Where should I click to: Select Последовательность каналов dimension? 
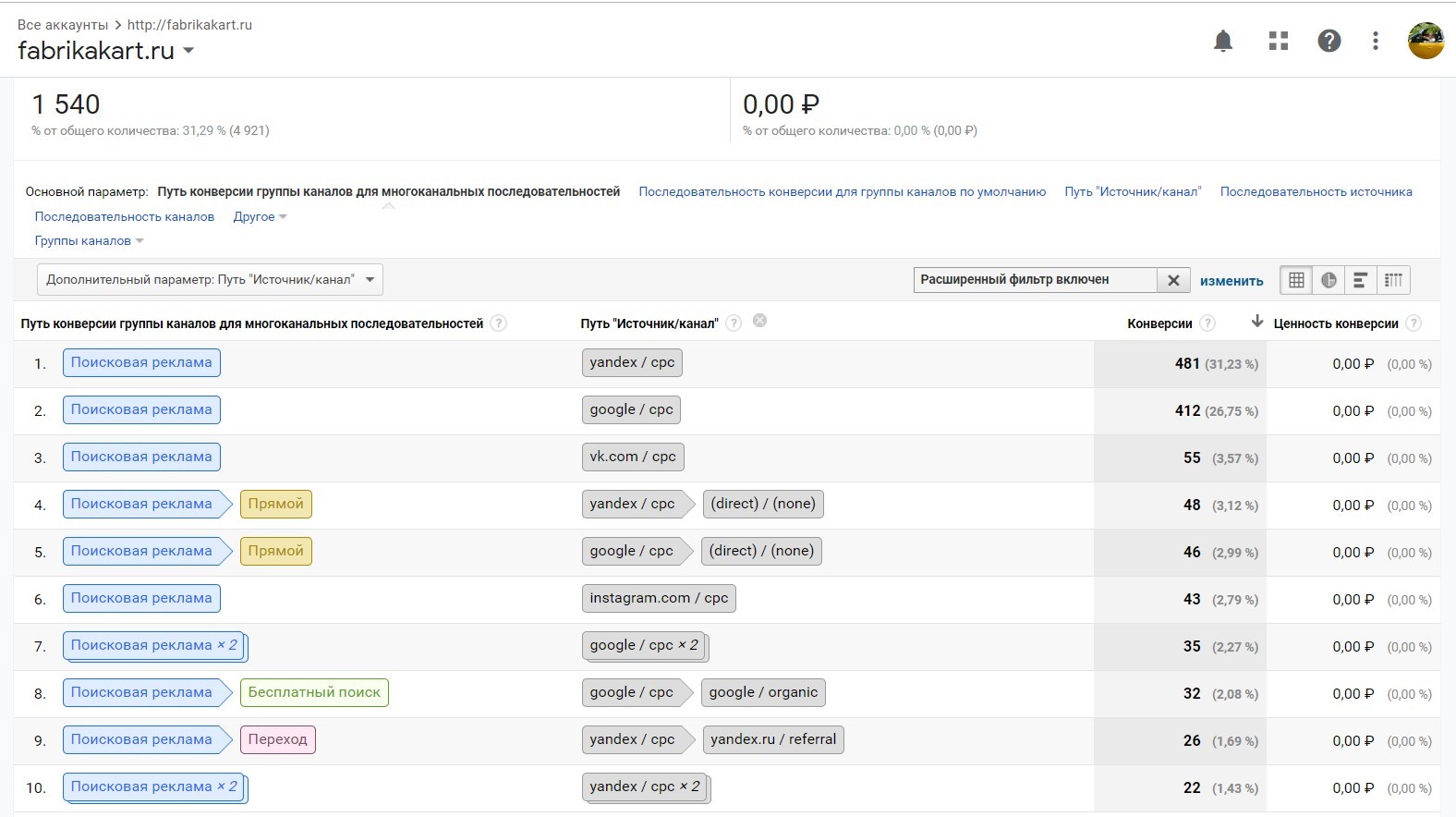click(125, 216)
